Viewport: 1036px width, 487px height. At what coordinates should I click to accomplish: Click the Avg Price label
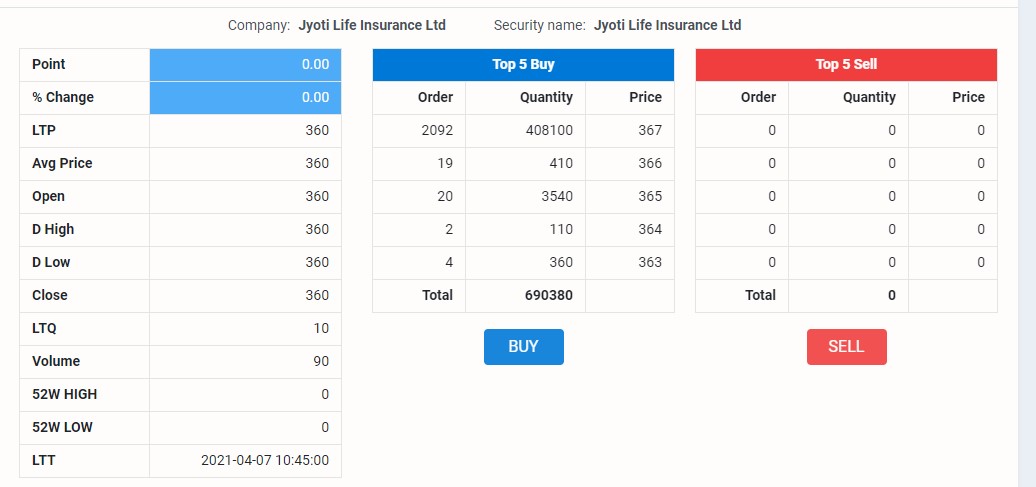coord(62,163)
